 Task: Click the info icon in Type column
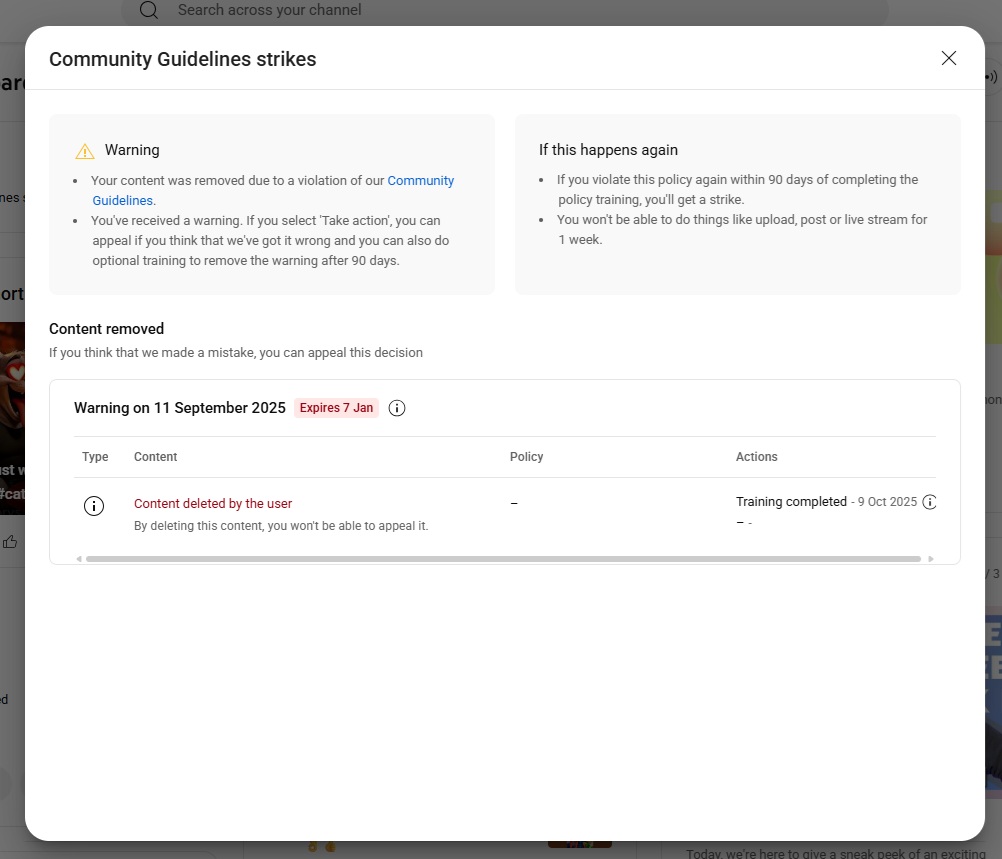(x=94, y=506)
